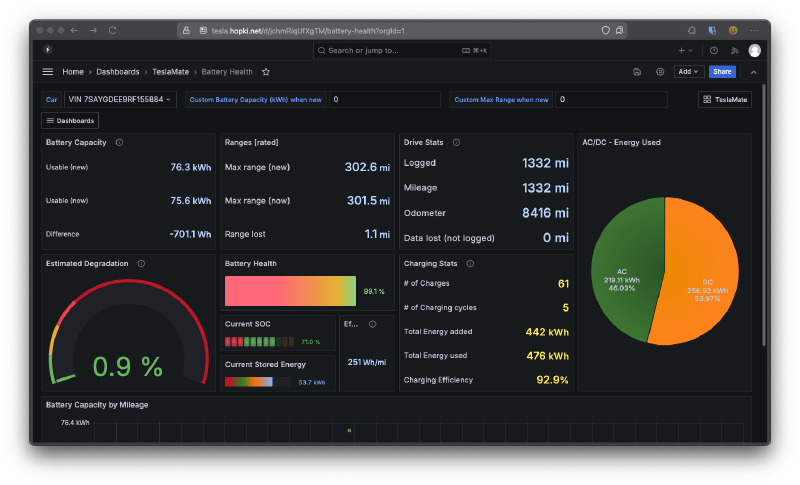Open the TeslaMate link button
The height and width of the screenshot is (485, 800).
725,99
